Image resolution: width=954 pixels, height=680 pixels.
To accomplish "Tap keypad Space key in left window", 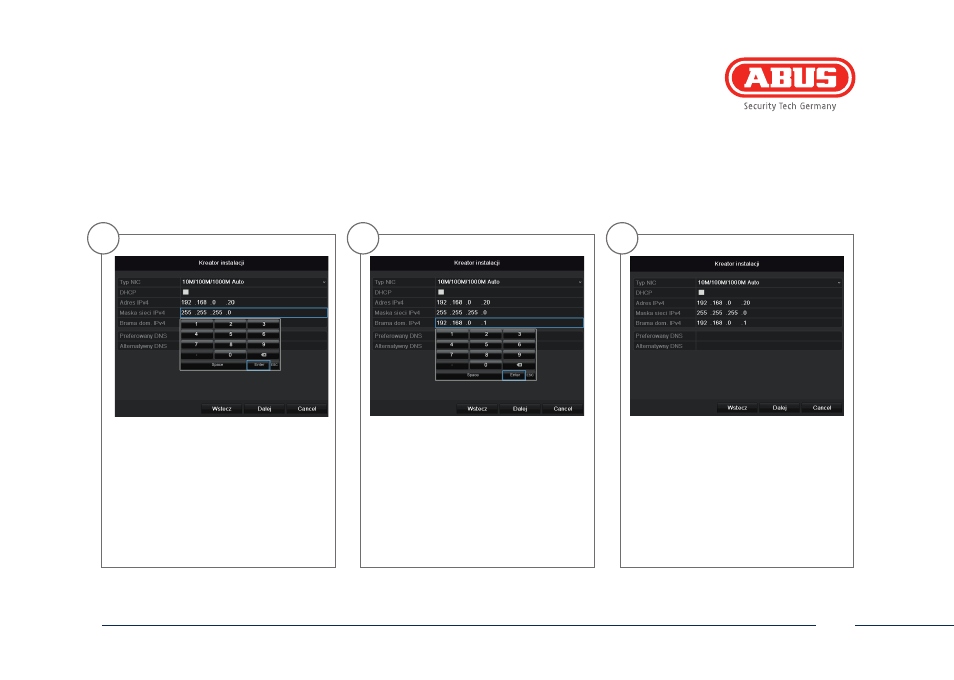I will 217,365.
